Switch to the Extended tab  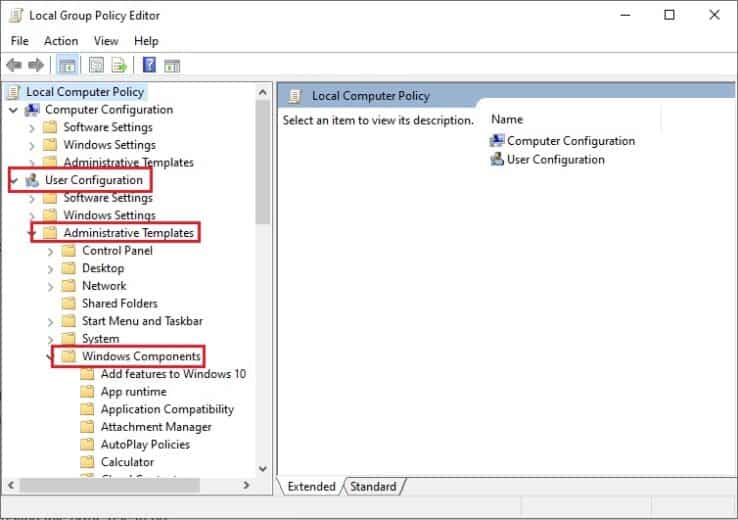(x=311, y=487)
